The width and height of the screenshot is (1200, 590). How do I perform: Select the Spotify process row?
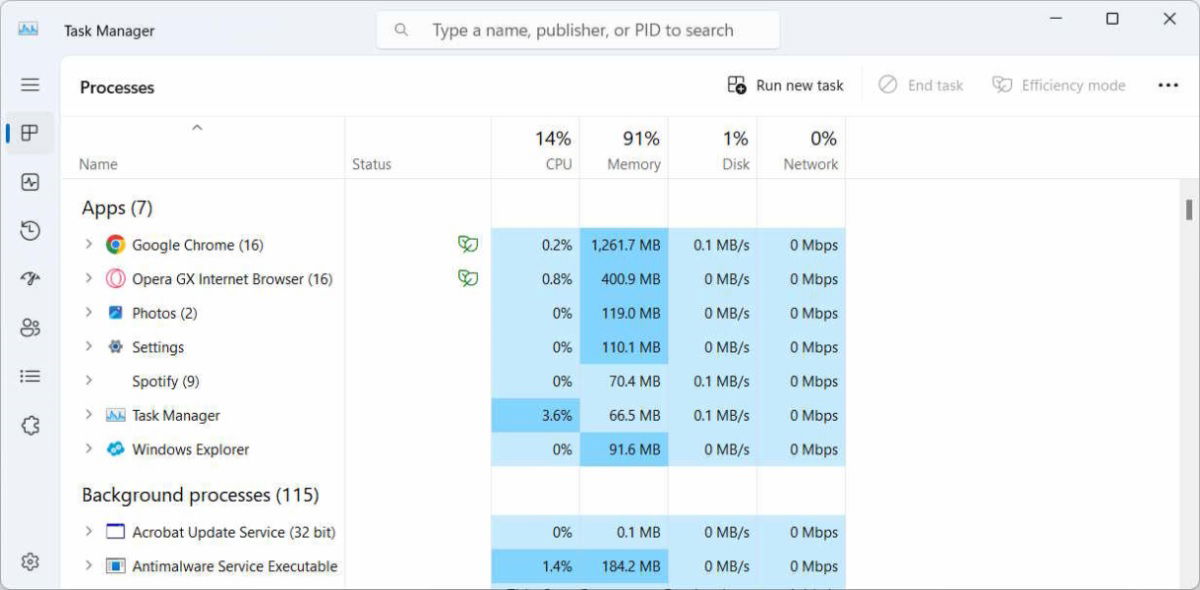click(165, 381)
